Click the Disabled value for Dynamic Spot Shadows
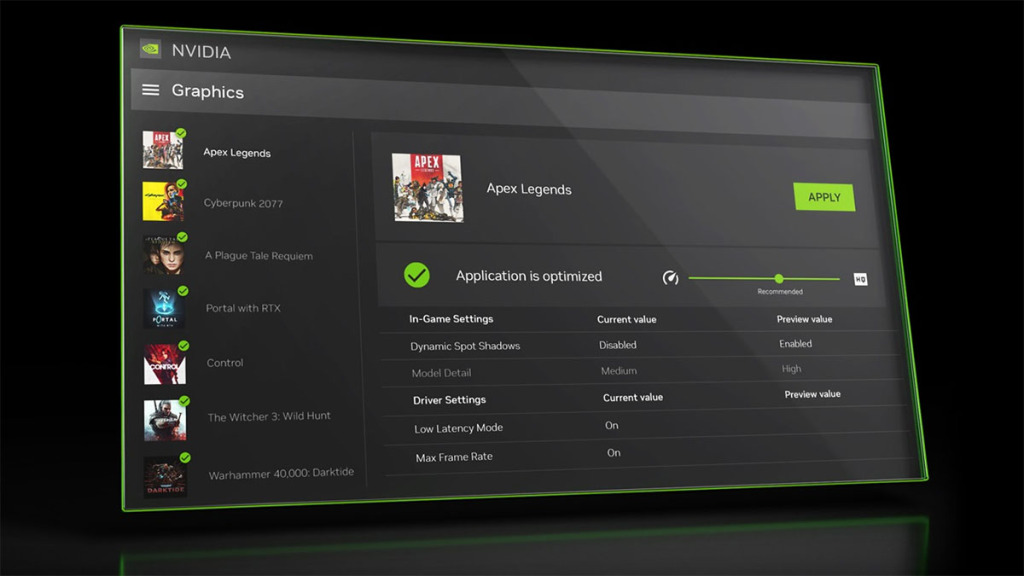Image resolution: width=1024 pixels, height=576 pixels. [617, 345]
